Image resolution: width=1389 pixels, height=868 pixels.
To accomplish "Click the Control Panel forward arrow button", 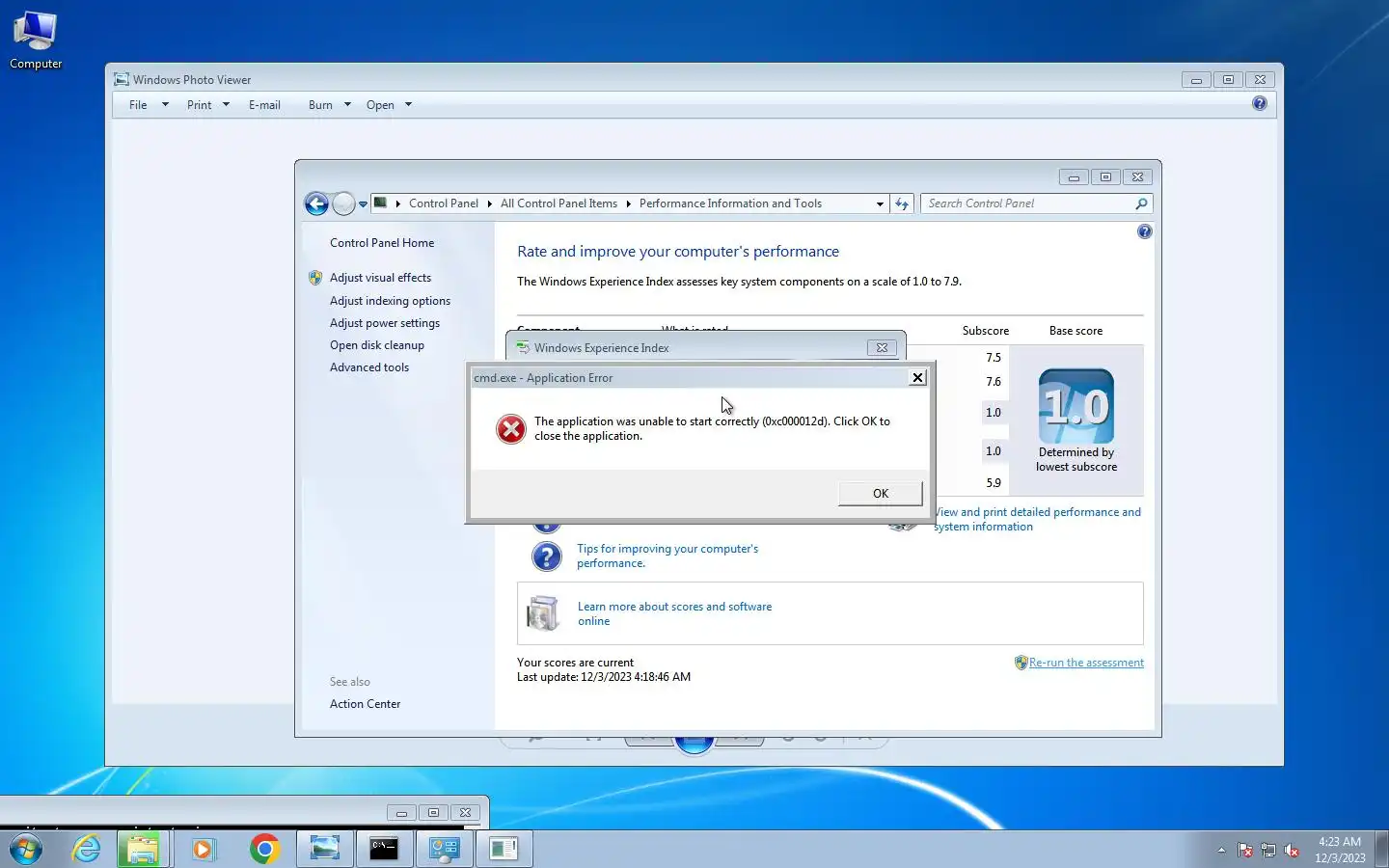I will point(343,203).
